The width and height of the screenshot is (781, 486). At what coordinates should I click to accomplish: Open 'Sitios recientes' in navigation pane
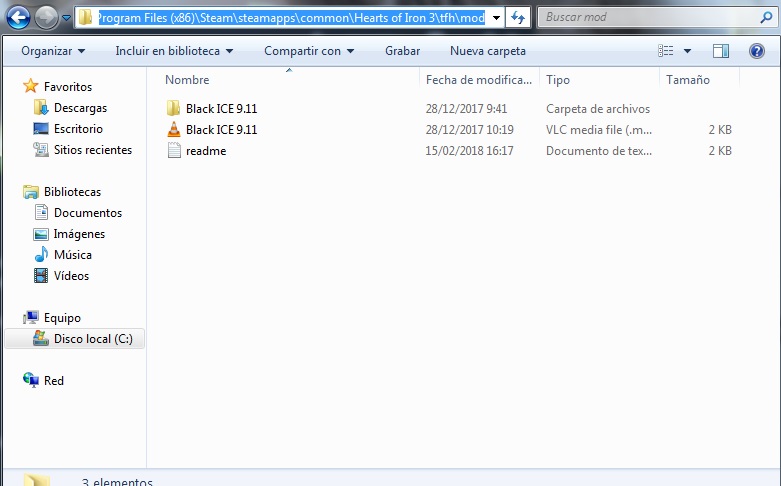click(x=93, y=150)
